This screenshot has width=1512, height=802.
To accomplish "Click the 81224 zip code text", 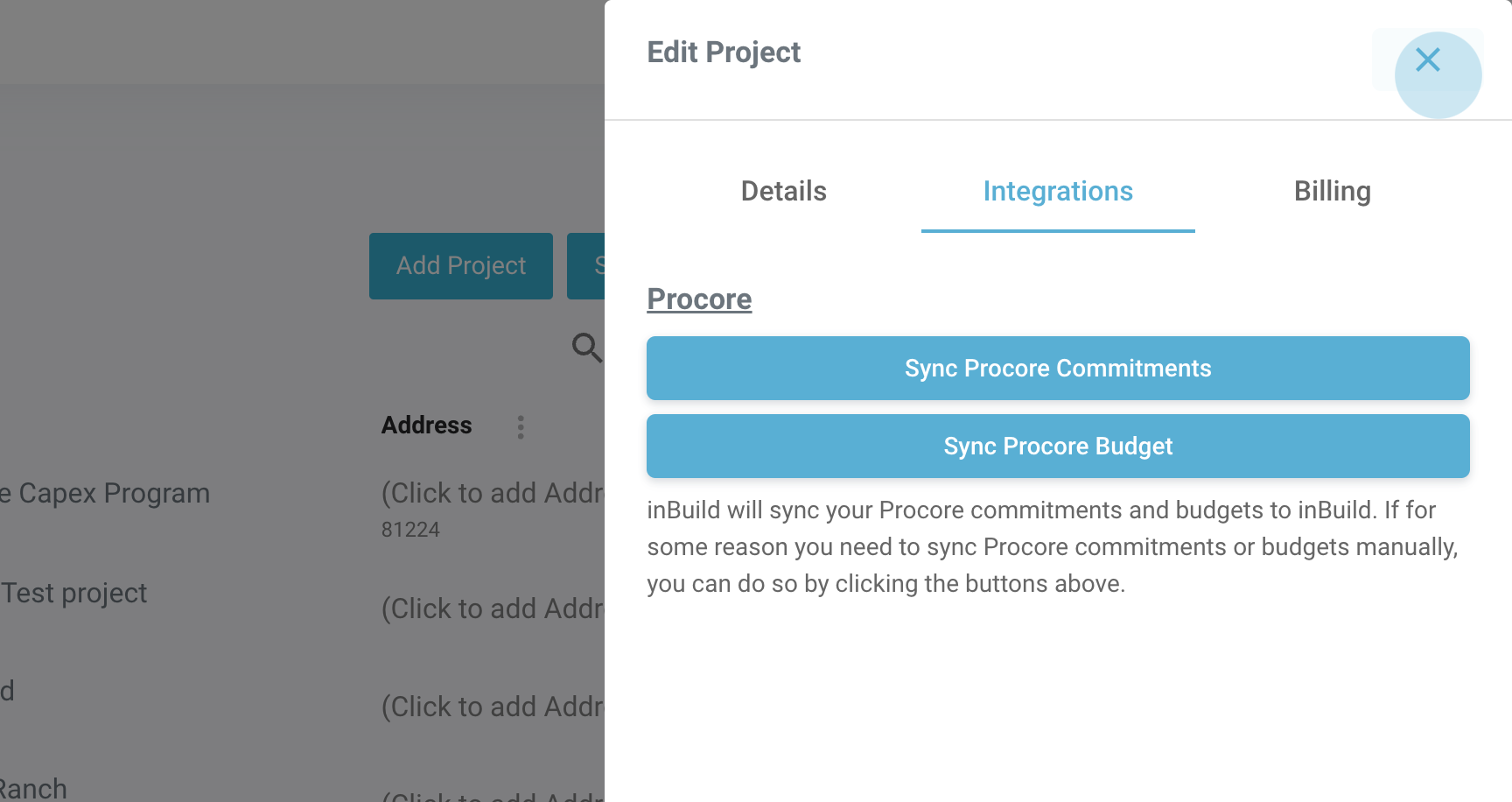I will tap(410, 530).
